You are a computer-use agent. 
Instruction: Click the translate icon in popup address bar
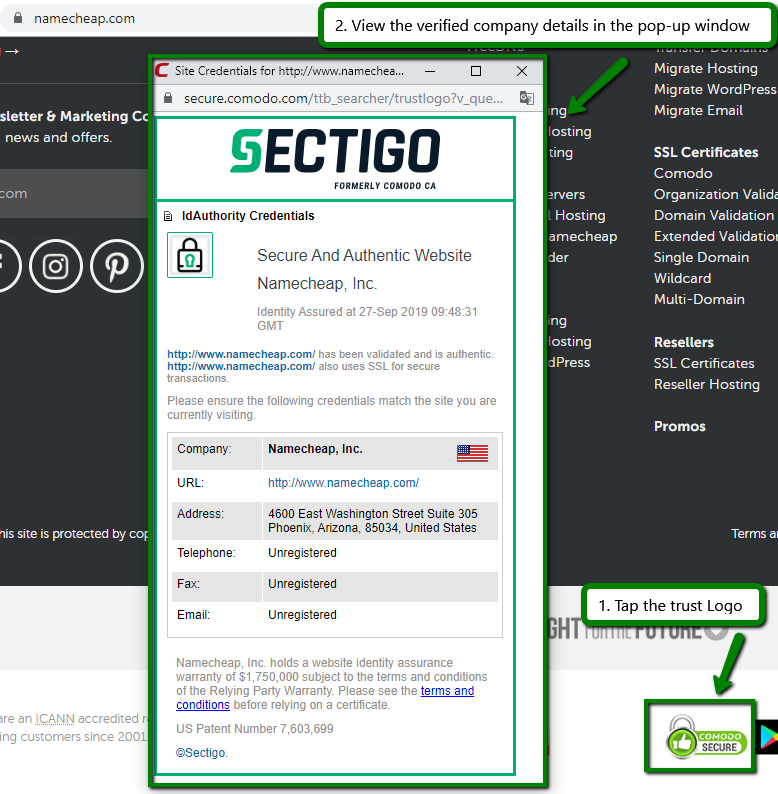(x=527, y=98)
